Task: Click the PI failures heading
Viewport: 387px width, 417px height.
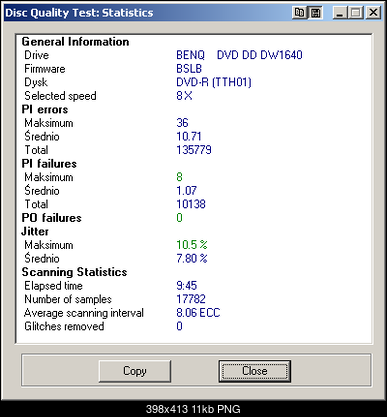Action: 49,164
